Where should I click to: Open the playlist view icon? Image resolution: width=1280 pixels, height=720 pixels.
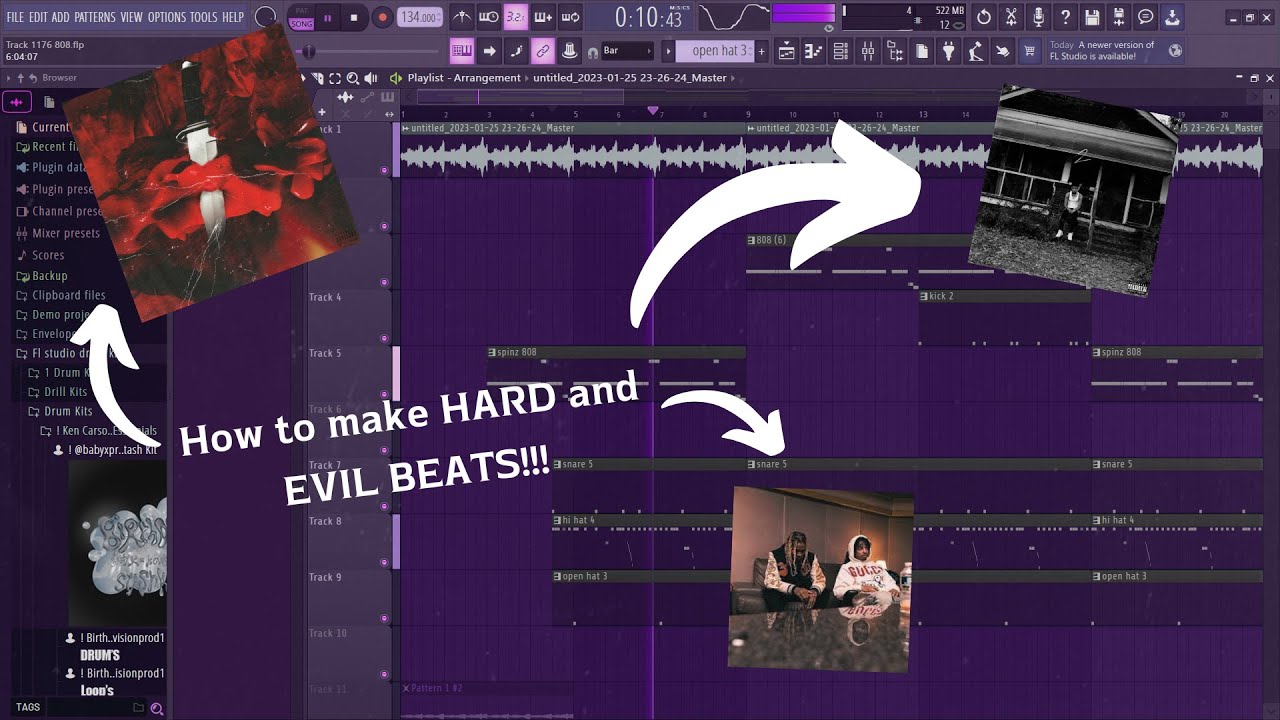[787, 51]
